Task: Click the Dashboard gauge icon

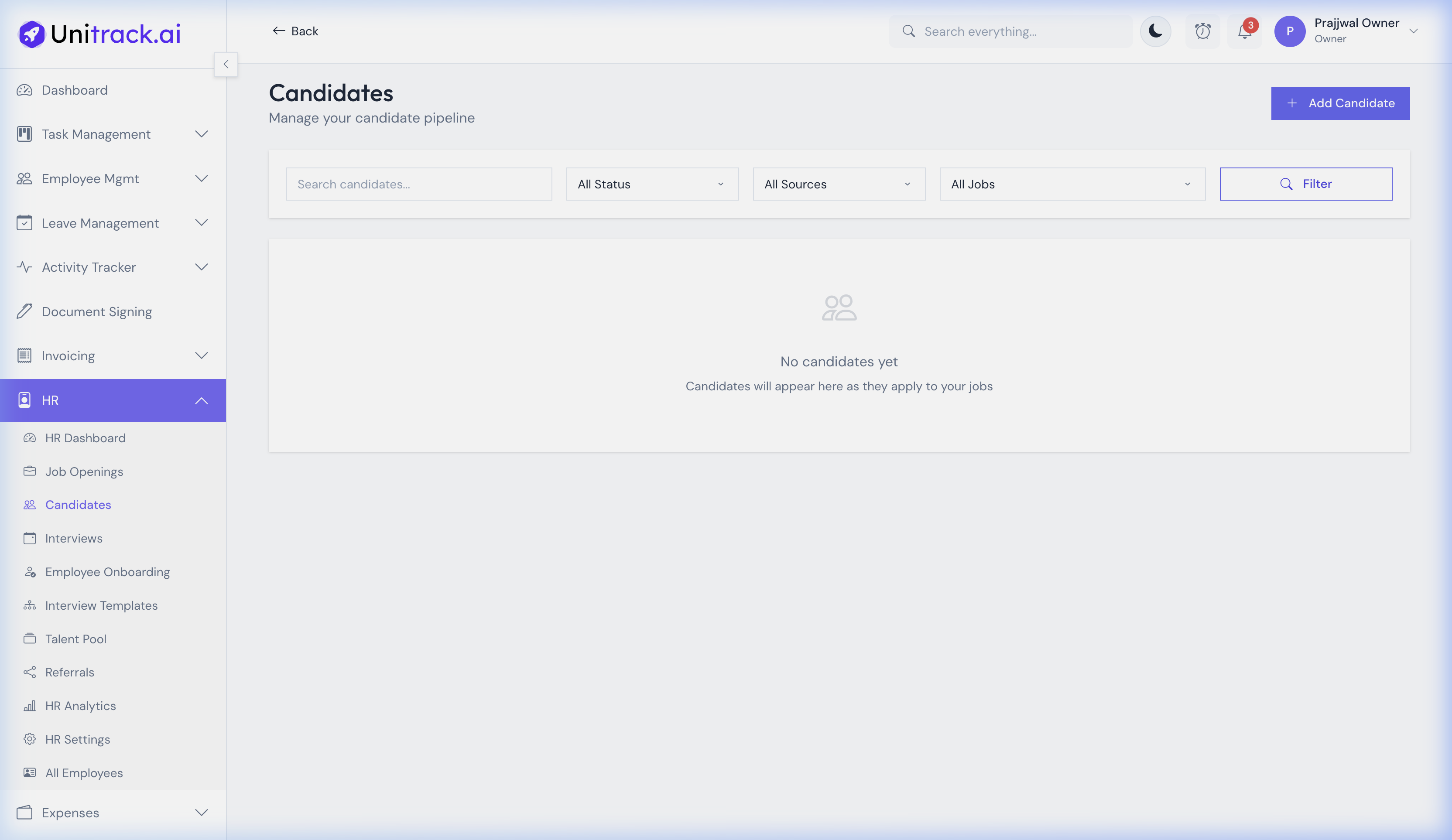Action: 24,90
